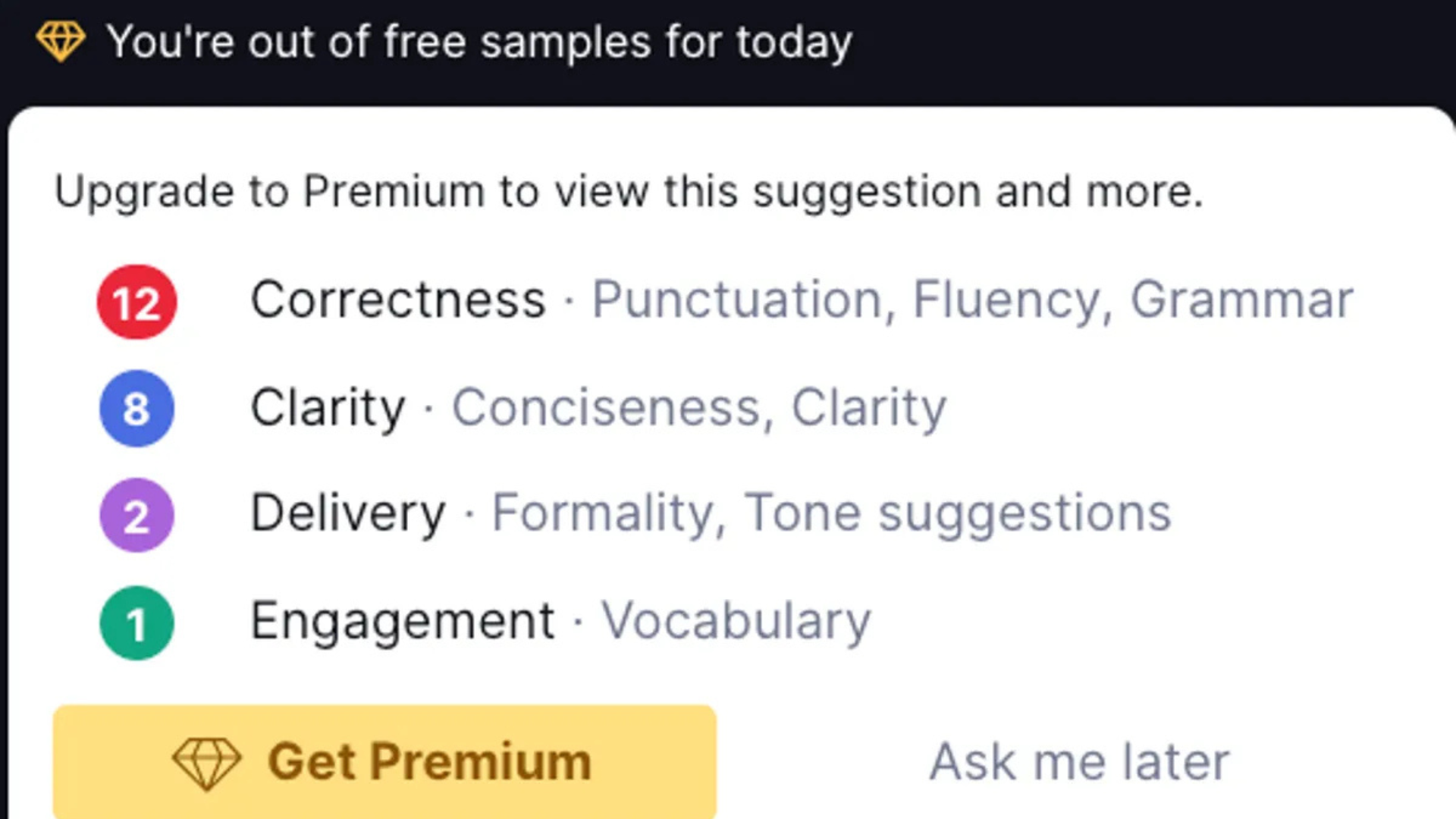Select the Engagement category label

[x=402, y=620]
